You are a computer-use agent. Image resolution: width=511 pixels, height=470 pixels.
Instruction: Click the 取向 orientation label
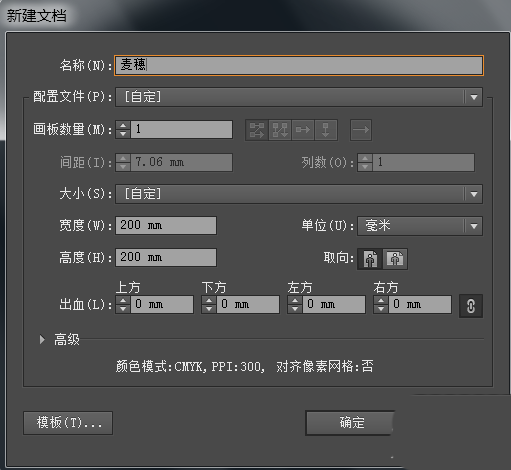tap(338, 258)
